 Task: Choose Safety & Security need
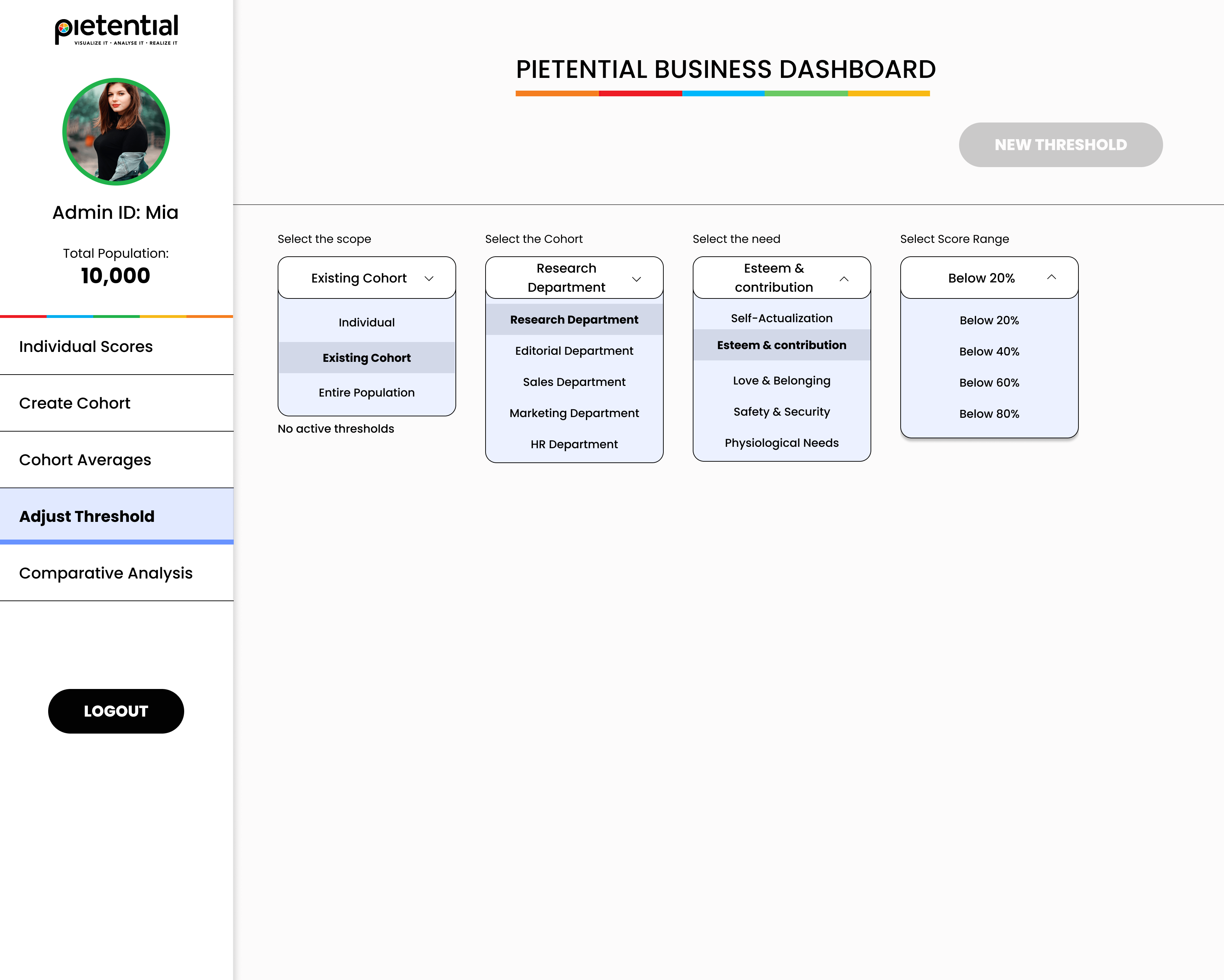(x=782, y=412)
